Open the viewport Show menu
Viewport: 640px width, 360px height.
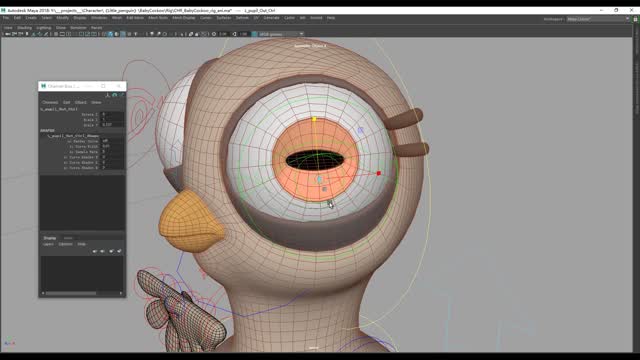point(60,28)
